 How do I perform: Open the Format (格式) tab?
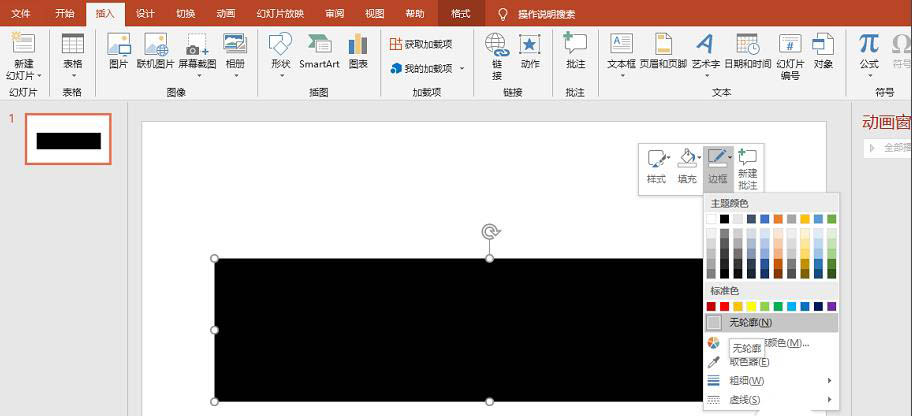pos(461,13)
